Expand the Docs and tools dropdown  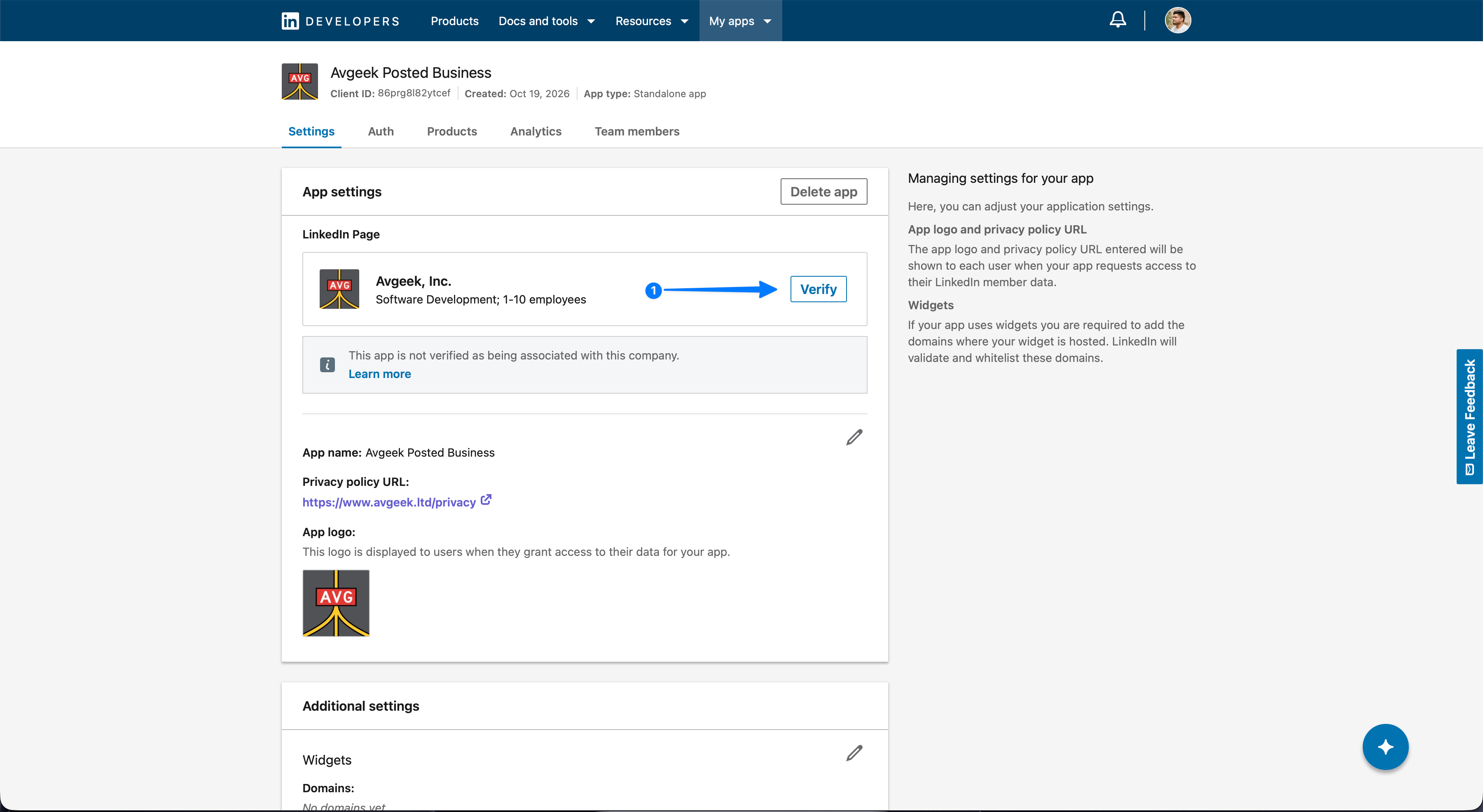pyautogui.click(x=546, y=21)
